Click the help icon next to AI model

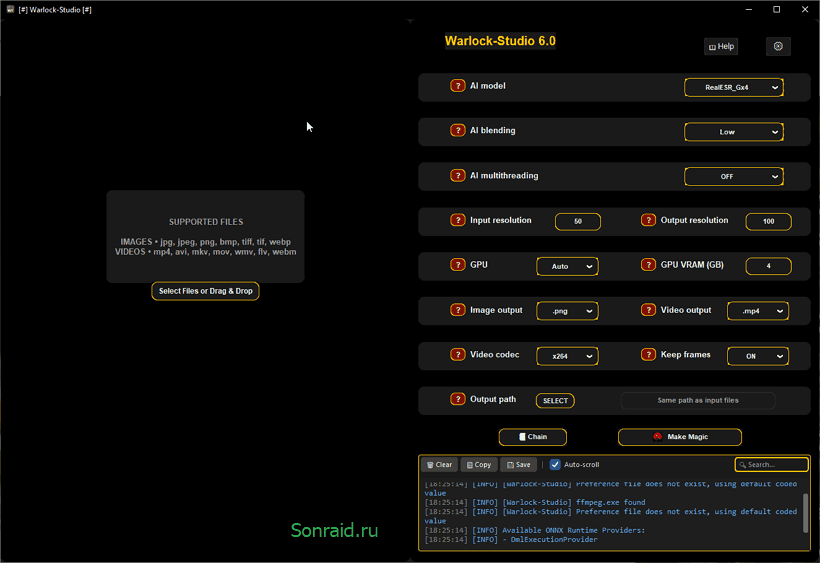coord(458,86)
